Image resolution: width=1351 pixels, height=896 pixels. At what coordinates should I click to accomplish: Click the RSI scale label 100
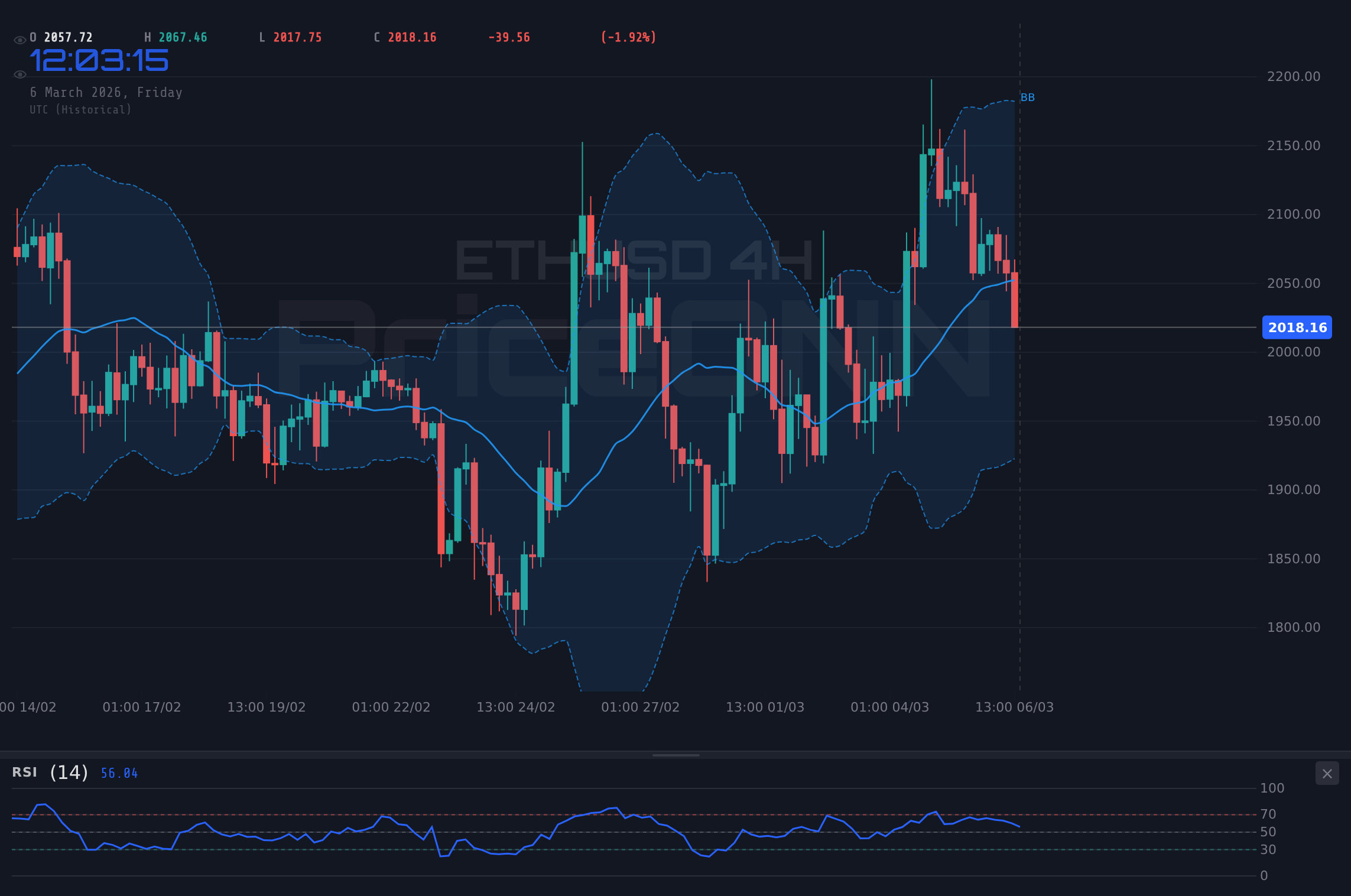1272,788
